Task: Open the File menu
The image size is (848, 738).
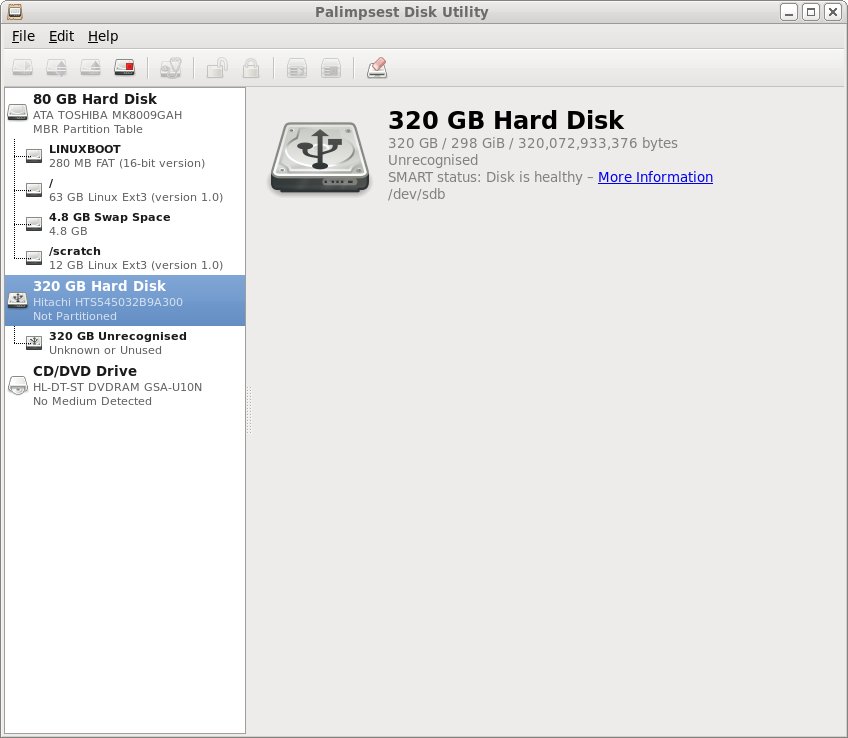Action: [x=23, y=36]
